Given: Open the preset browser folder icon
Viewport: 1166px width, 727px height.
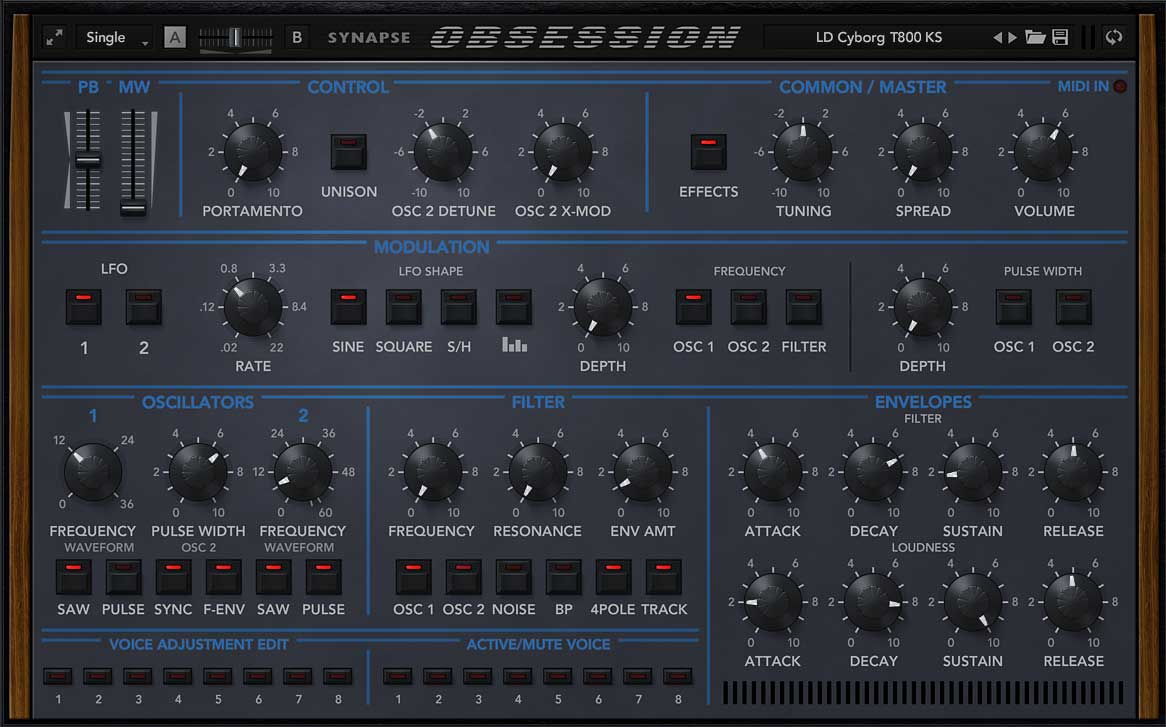Looking at the screenshot, I should point(1036,37).
